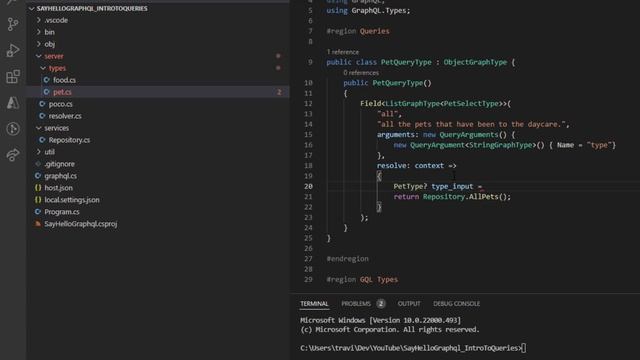Screen dimensions: 640x360
Task: Click the #region Queries line
Action: pos(358,31)
